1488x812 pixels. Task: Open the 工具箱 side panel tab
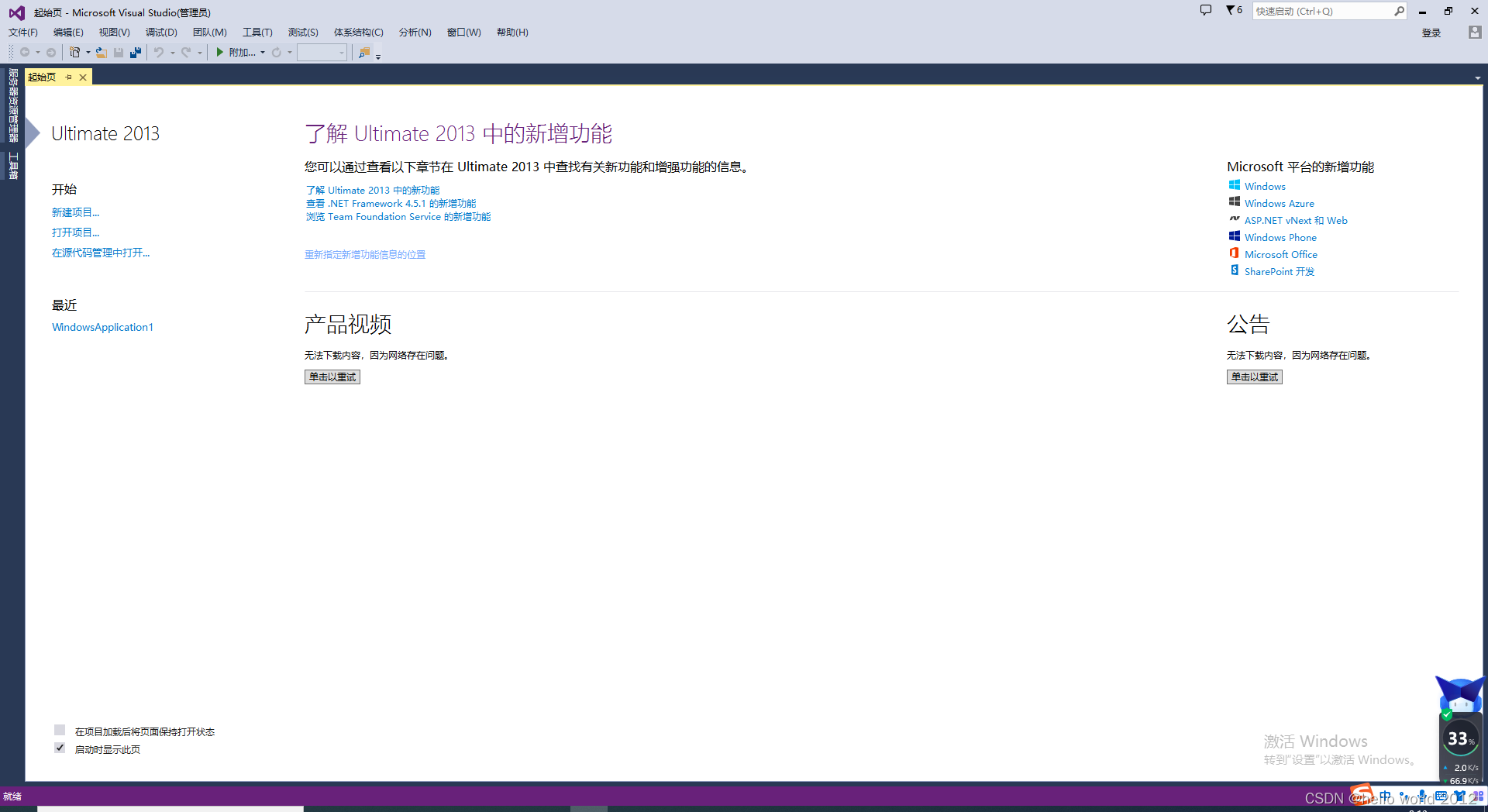click(12, 166)
